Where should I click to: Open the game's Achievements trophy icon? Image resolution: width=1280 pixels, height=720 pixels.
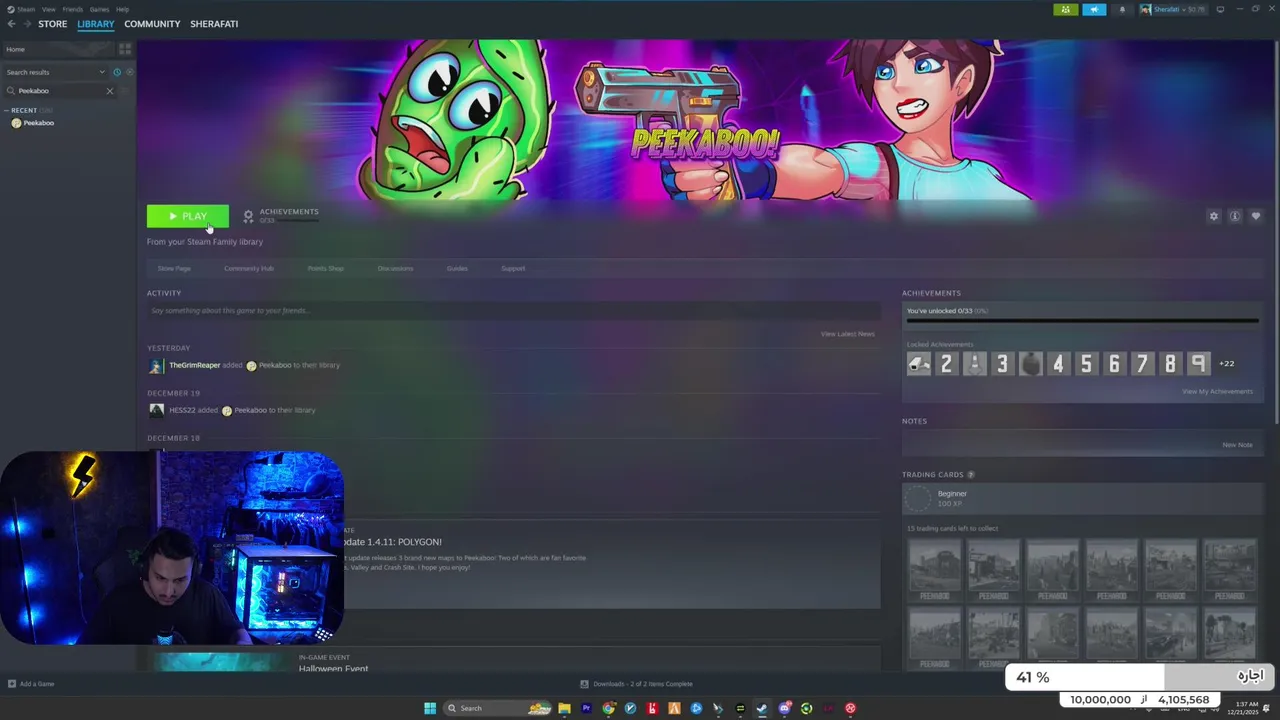click(x=249, y=216)
